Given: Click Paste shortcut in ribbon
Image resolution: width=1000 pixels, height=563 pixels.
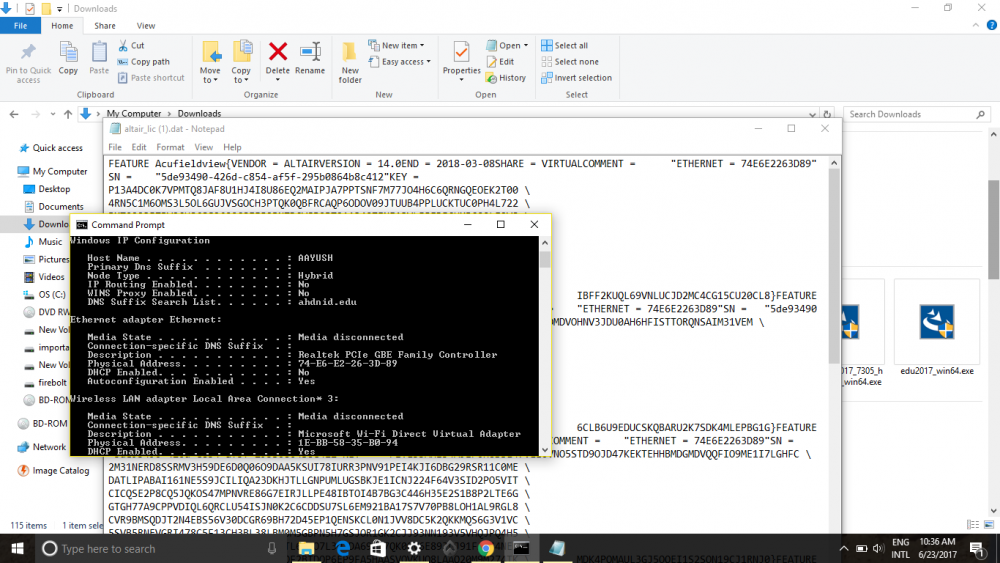Looking at the screenshot, I should pos(151,78).
